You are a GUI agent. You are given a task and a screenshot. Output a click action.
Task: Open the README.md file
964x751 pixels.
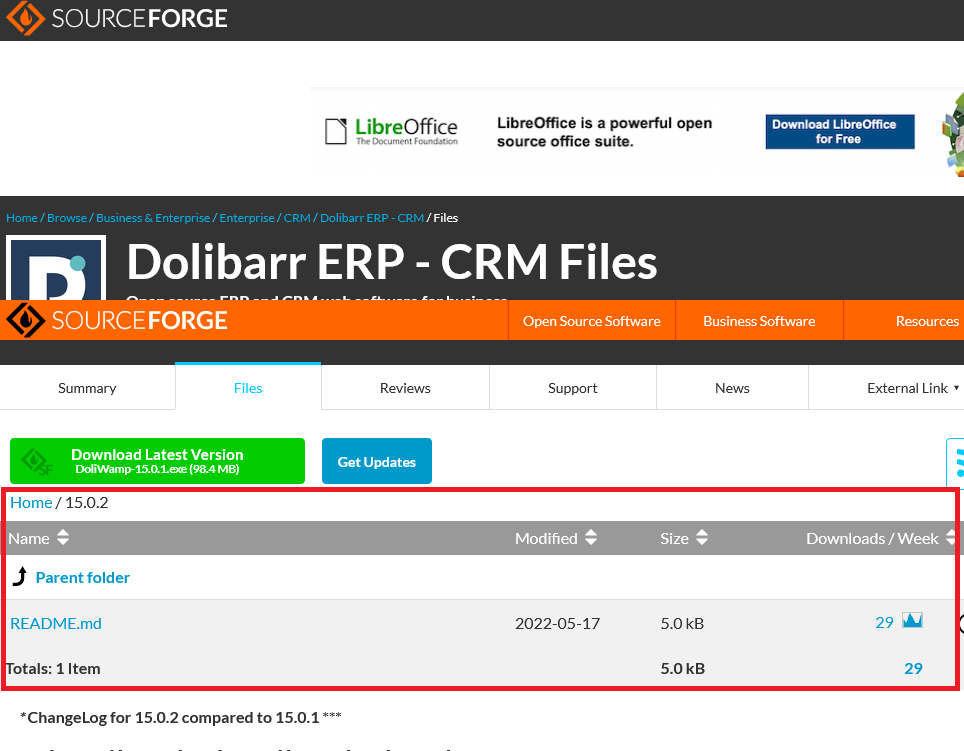pos(56,623)
